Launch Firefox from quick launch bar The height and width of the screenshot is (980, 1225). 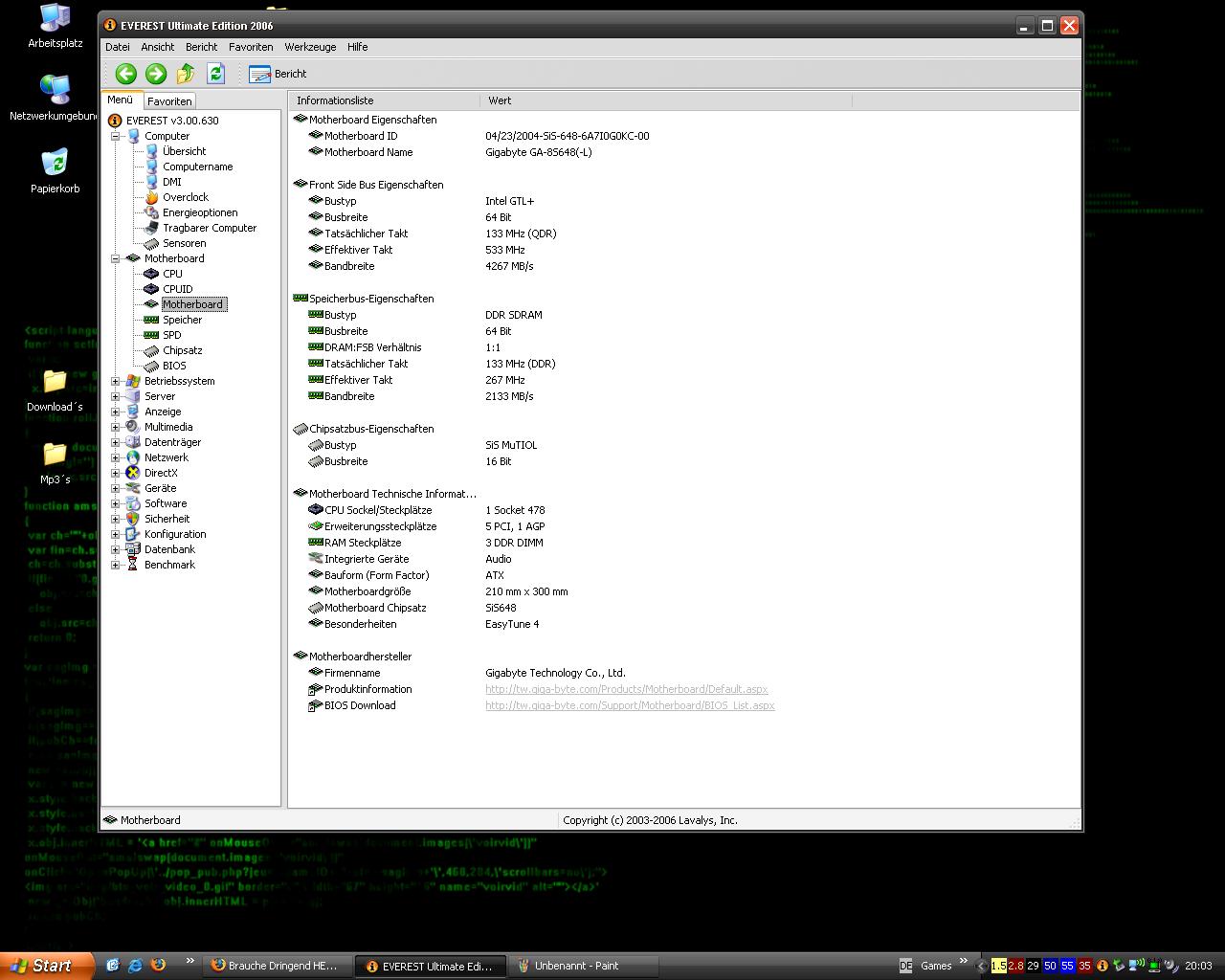158,966
